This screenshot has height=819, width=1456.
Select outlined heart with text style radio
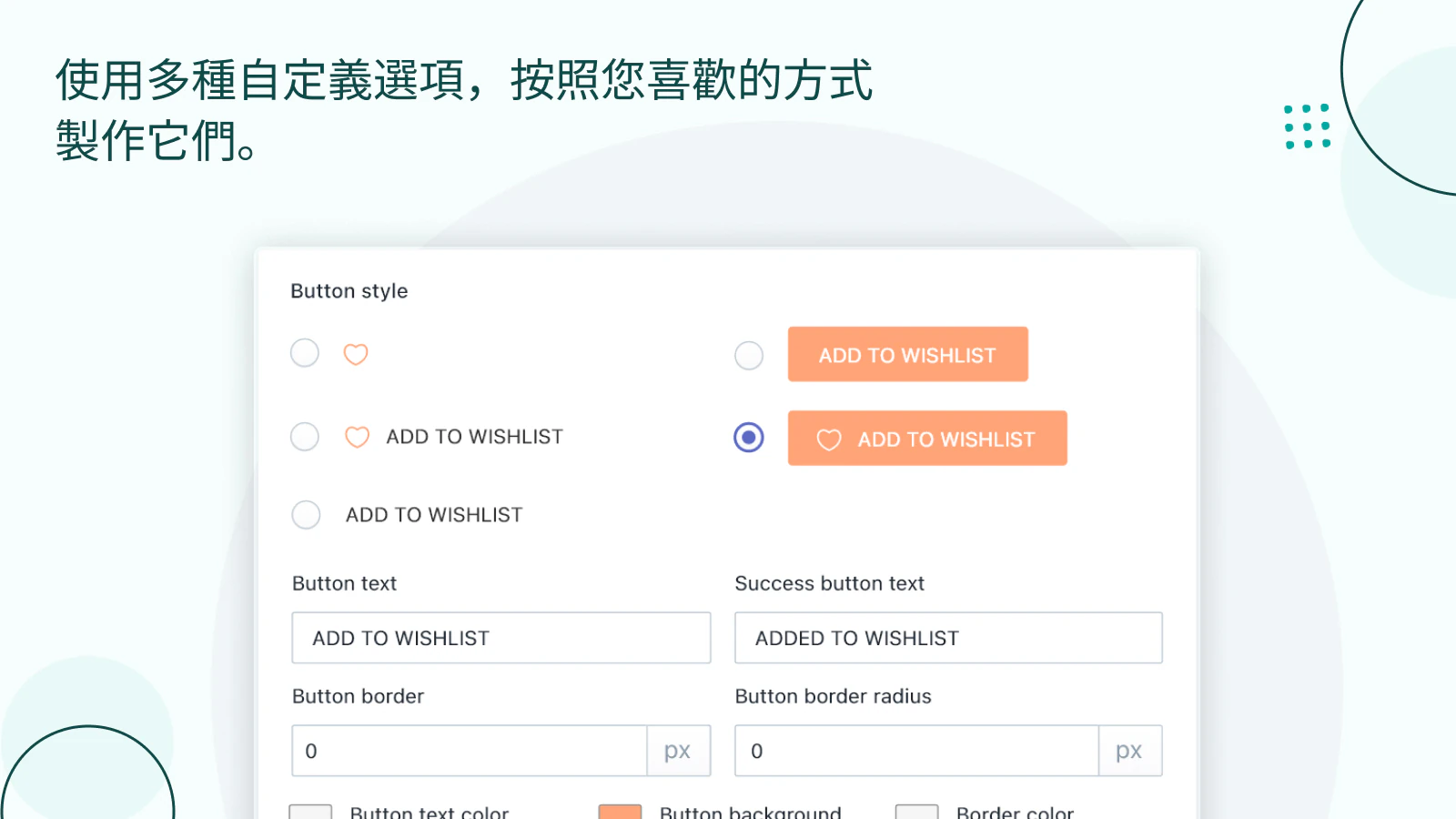click(305, 437)
